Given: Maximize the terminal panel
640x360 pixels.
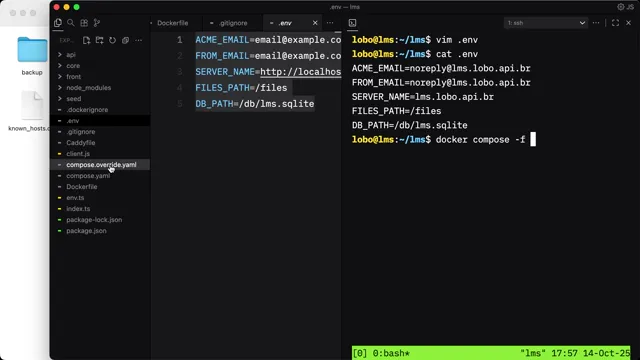Looking at the screenshot, I should coord(616,23).
